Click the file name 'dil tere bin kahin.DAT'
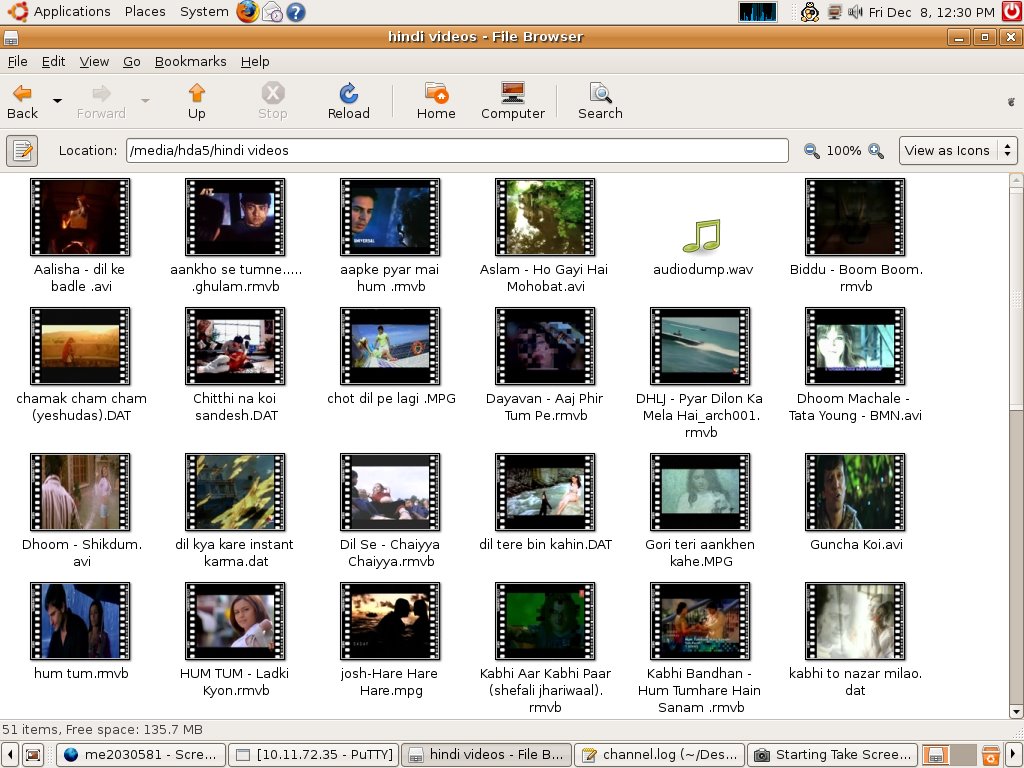The image size is (1024, 768). (x=545, y=545)
